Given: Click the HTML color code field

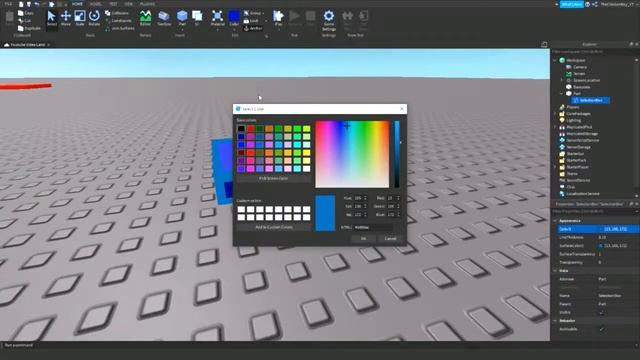Looking at the screenshot, I should pyautogui.click(x=373, y=227).
